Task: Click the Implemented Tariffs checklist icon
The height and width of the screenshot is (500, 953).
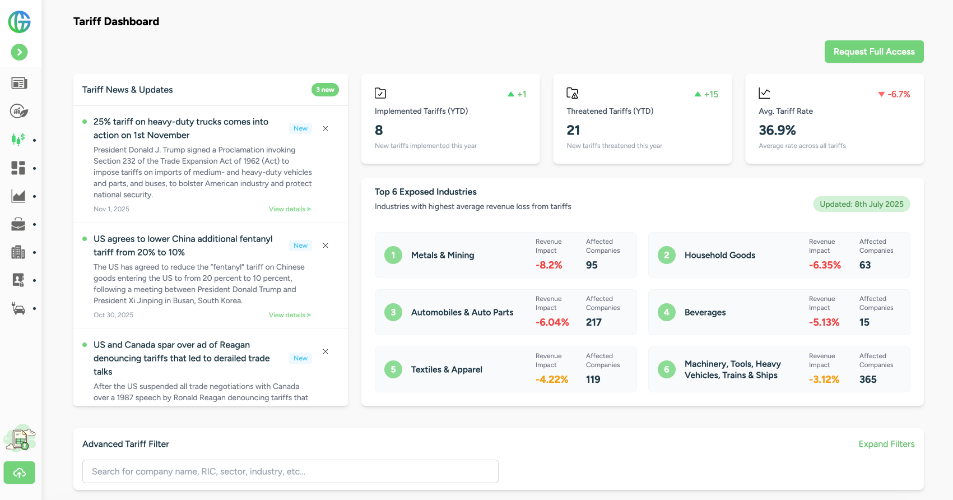Action: pyautogui.click(x=380, y=93)
